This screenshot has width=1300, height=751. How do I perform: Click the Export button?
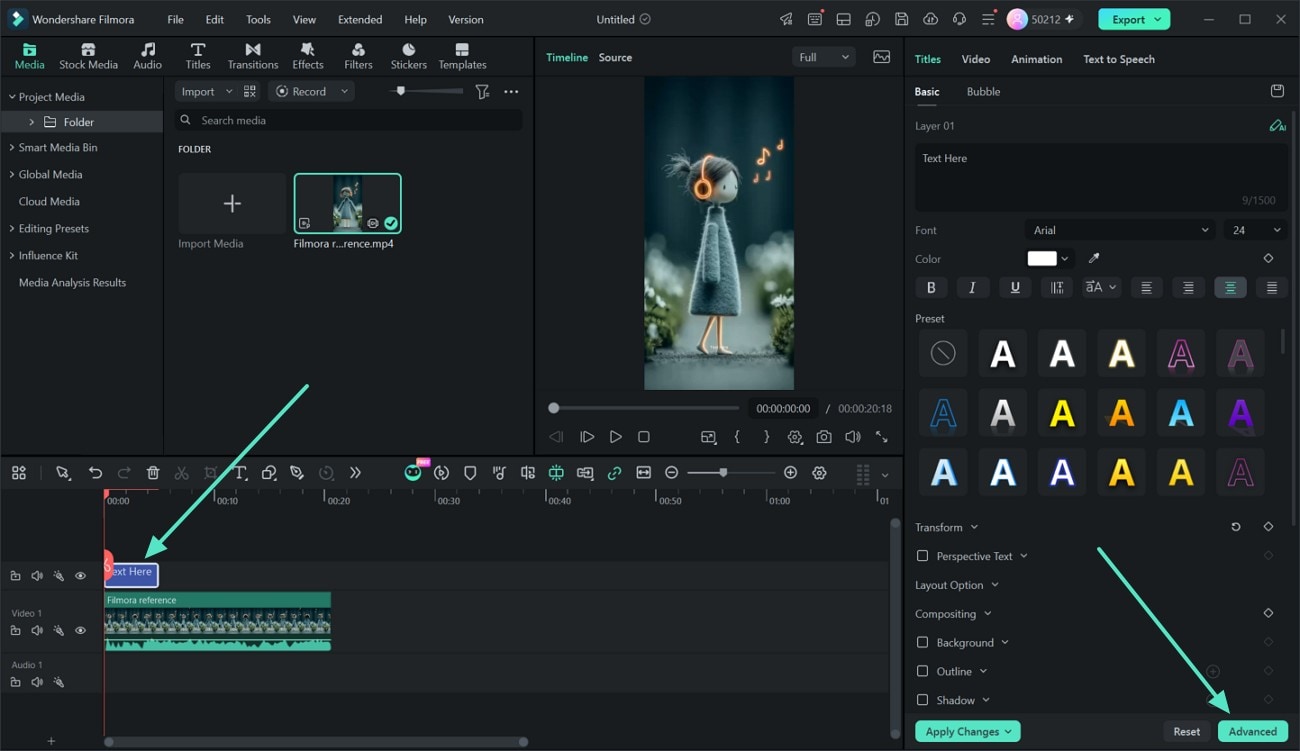[x=1134, y=19]
